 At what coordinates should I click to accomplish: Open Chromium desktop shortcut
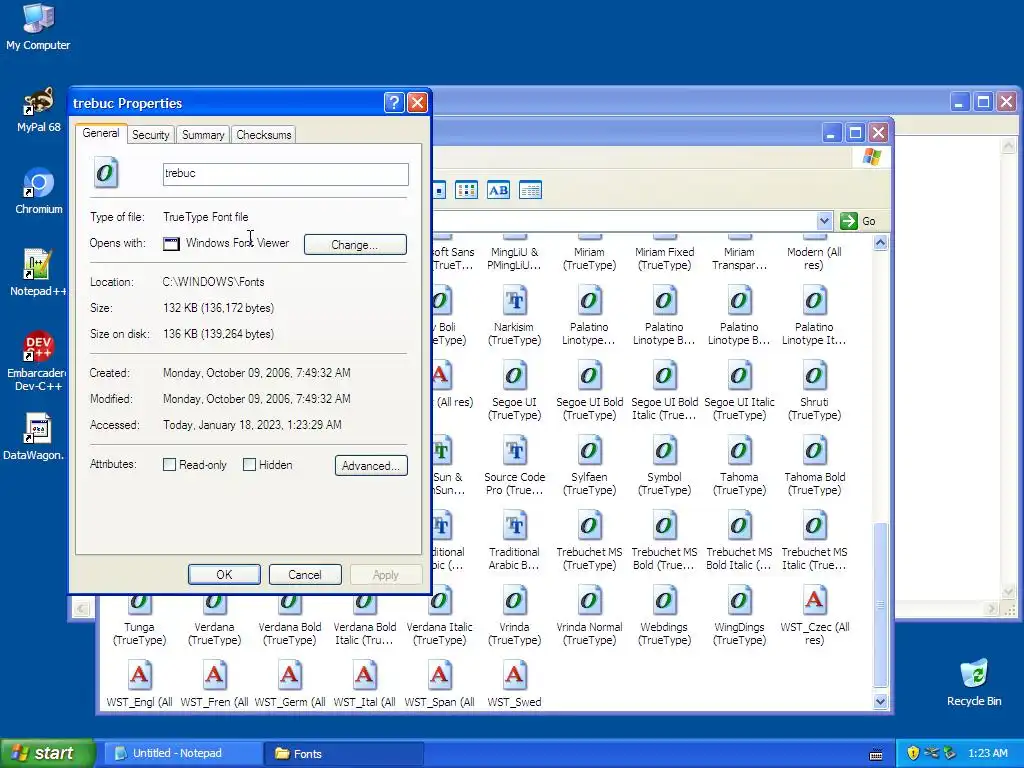[x=39, y=191]
